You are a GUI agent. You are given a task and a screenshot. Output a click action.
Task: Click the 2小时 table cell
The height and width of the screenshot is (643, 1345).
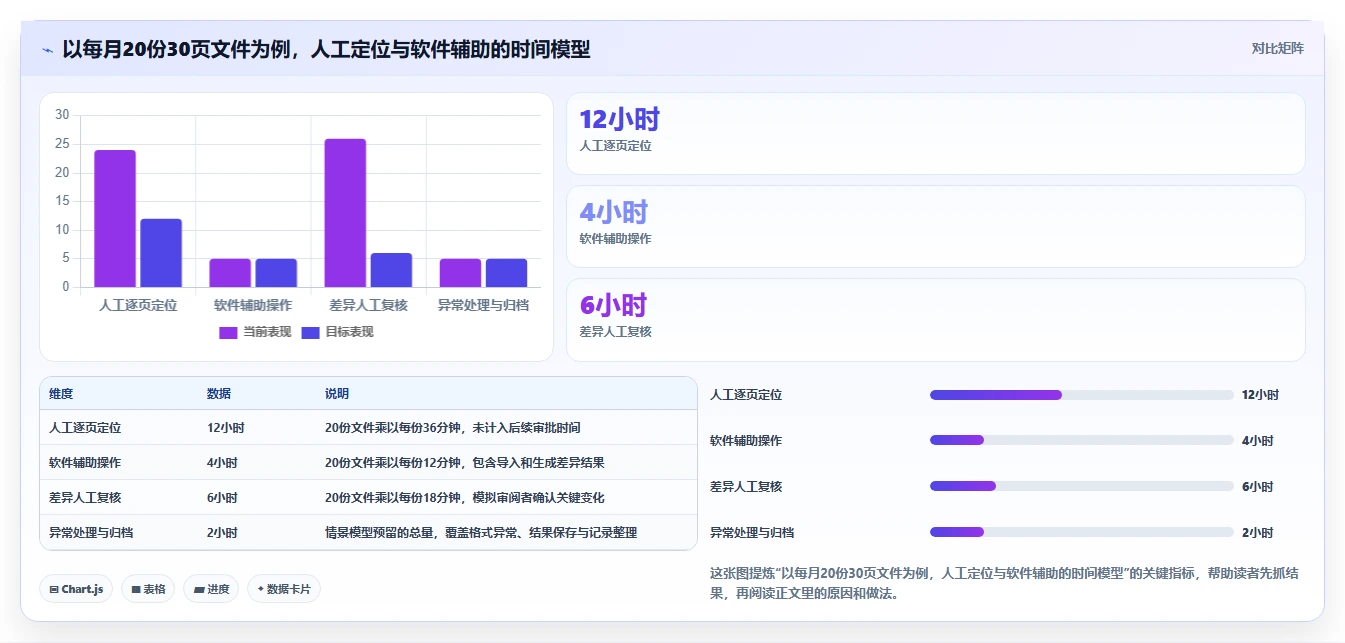click(222, 532)
